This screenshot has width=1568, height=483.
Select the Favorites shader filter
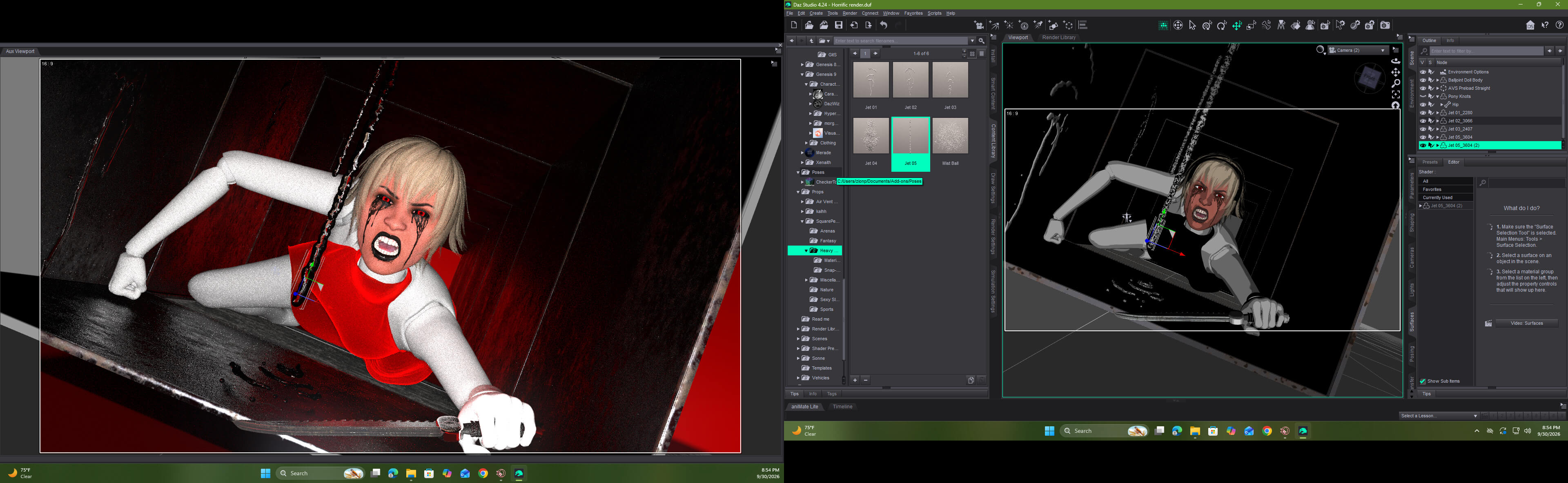tap(1445, 189)
